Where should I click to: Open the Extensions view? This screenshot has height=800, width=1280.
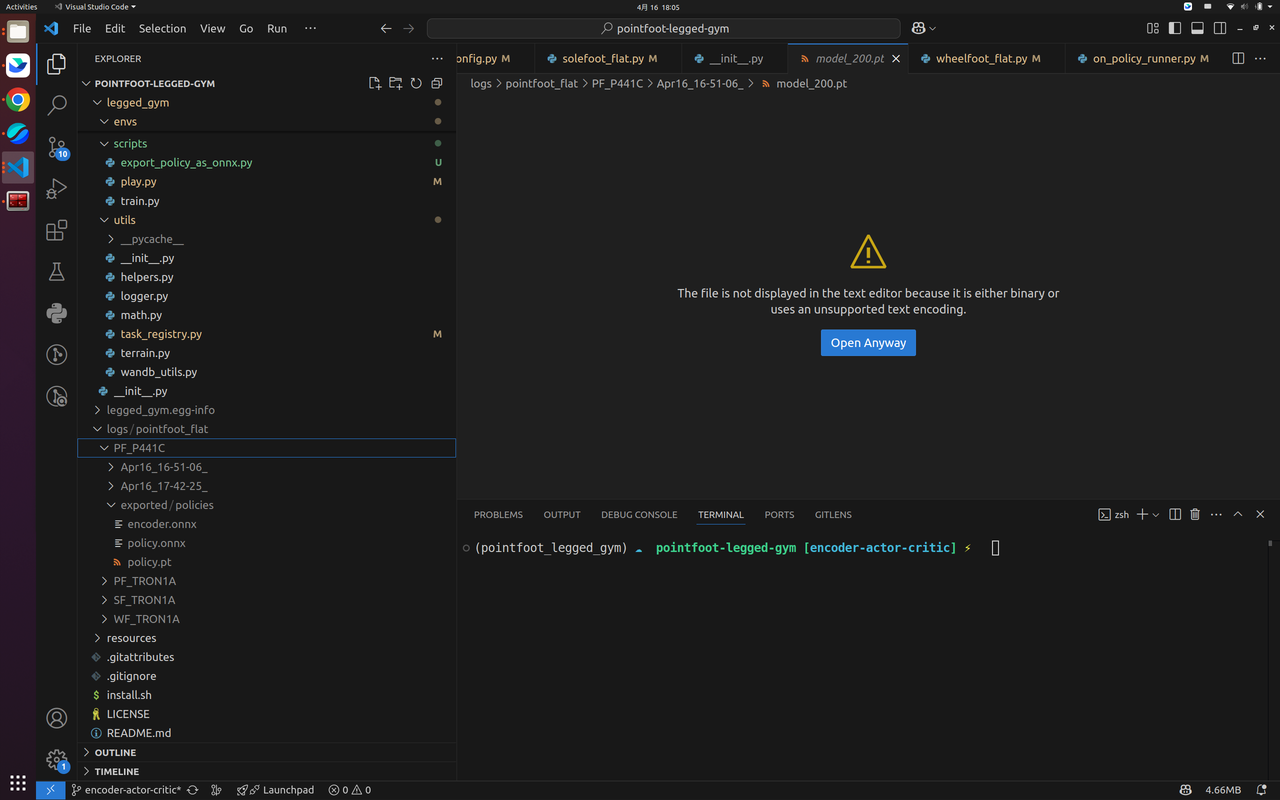pyautogui.click(x=57, y=231)
